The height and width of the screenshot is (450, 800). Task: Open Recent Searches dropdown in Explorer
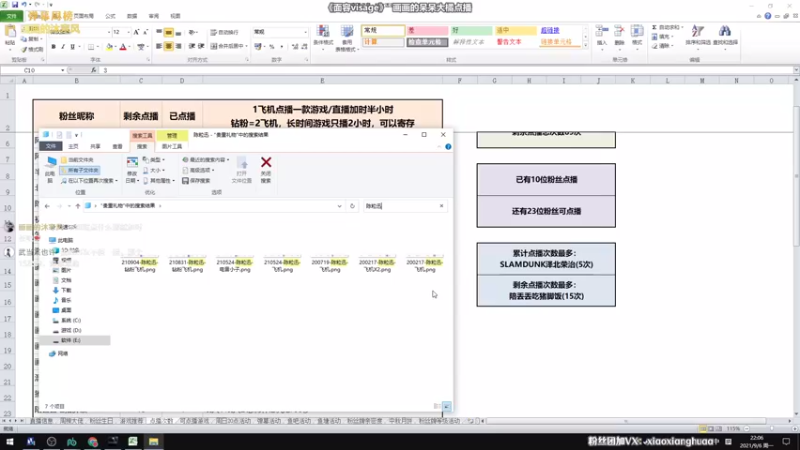pyautogui.click(x=206, y=160)
